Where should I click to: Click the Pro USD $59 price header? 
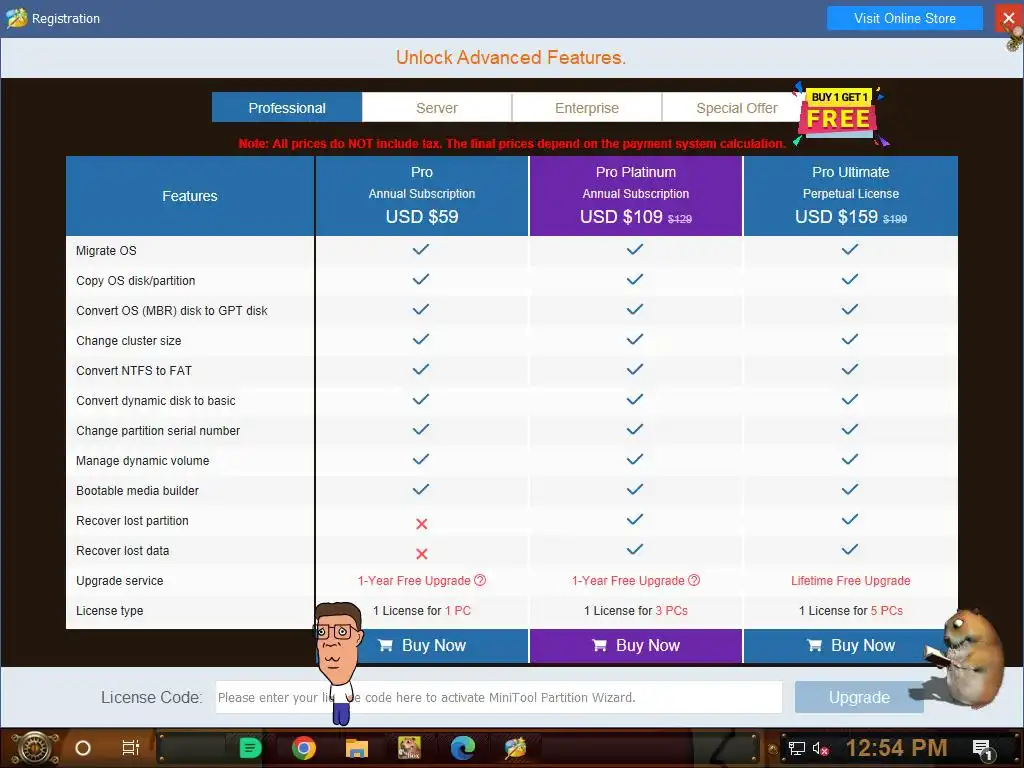point(422,217)
